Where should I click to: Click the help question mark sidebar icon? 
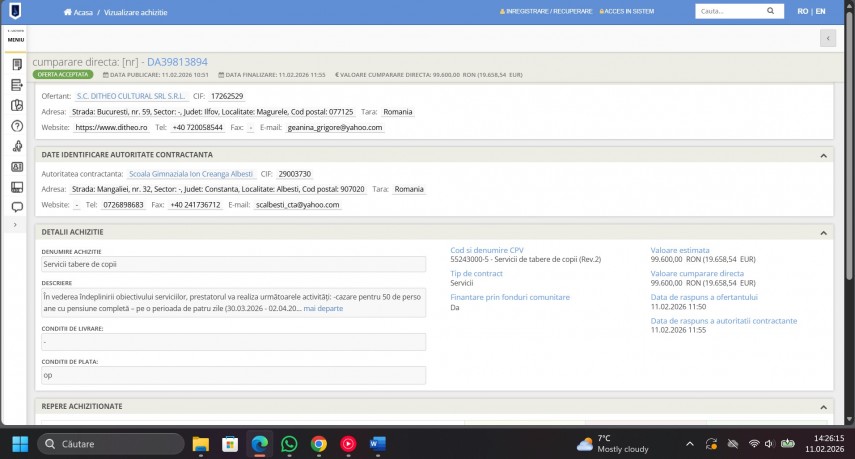[x=16, y=126]
